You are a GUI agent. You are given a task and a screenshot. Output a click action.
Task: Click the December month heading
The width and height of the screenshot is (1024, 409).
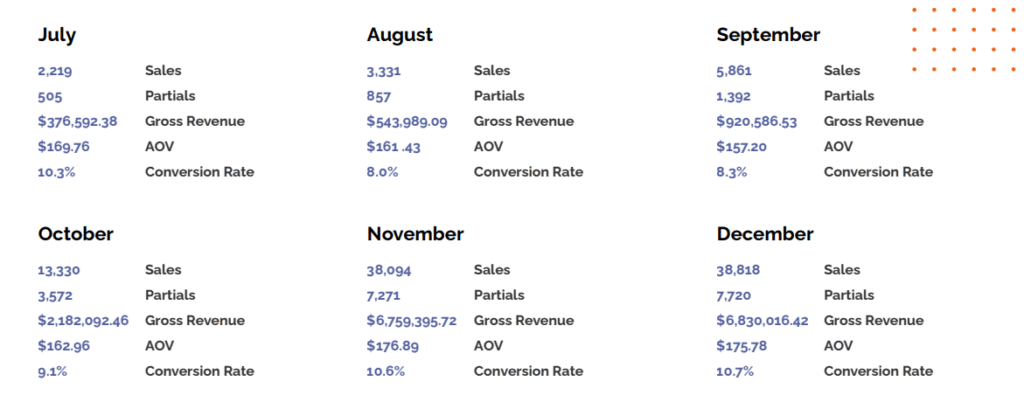(765, 234)
